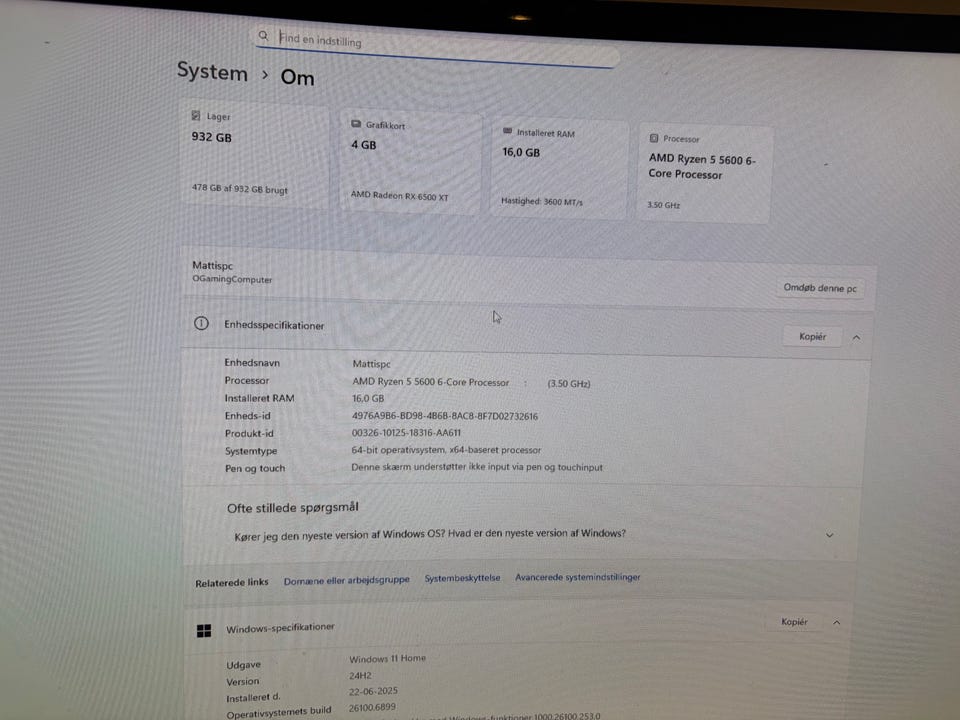Click the Lager storage icon
This screenshot has height=720, width=960.
[x=196, y=115]
